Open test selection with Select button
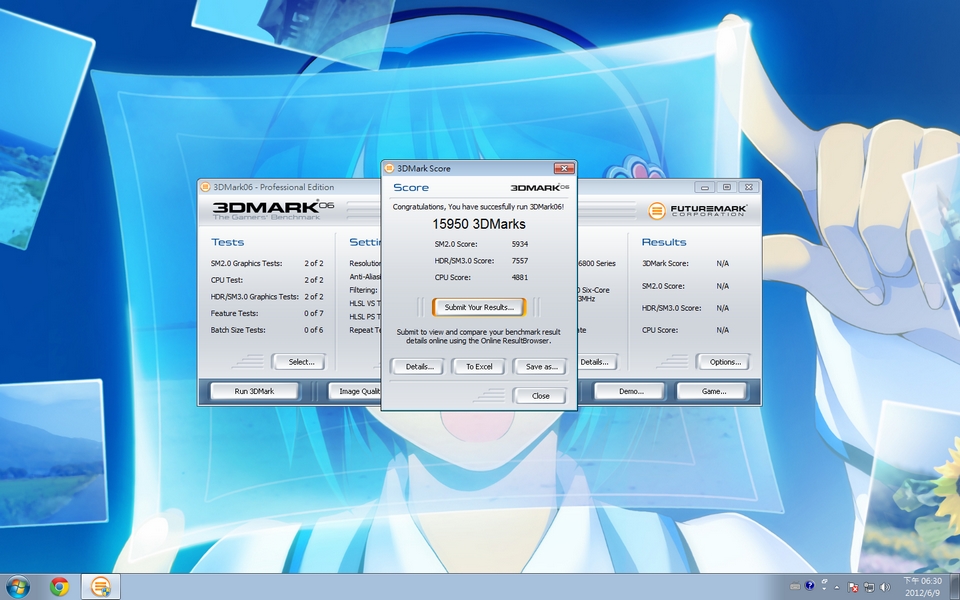The height and width of the screenshot is (600, 960). click(x=299, y=362)
